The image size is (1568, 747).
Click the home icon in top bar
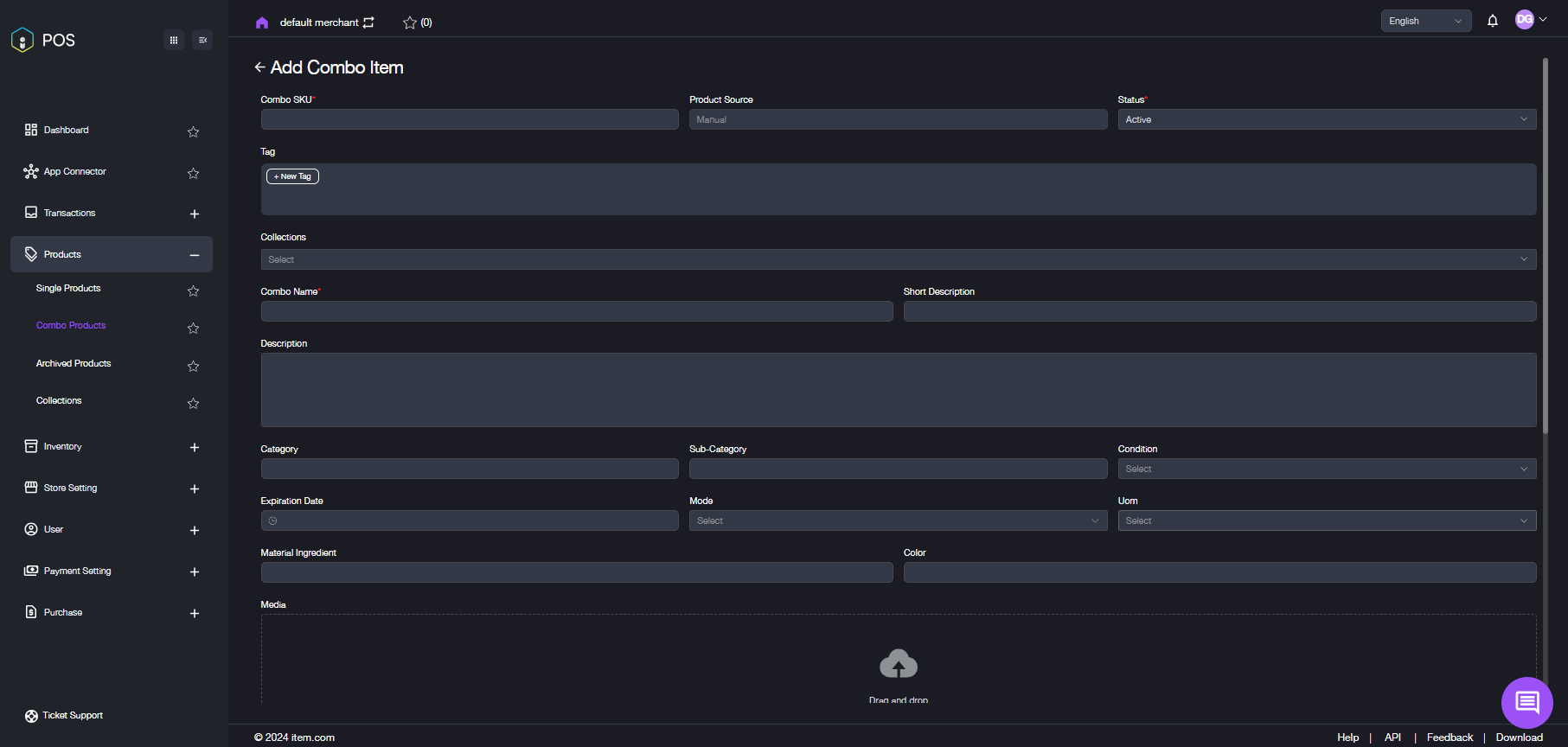pos(262,22)
